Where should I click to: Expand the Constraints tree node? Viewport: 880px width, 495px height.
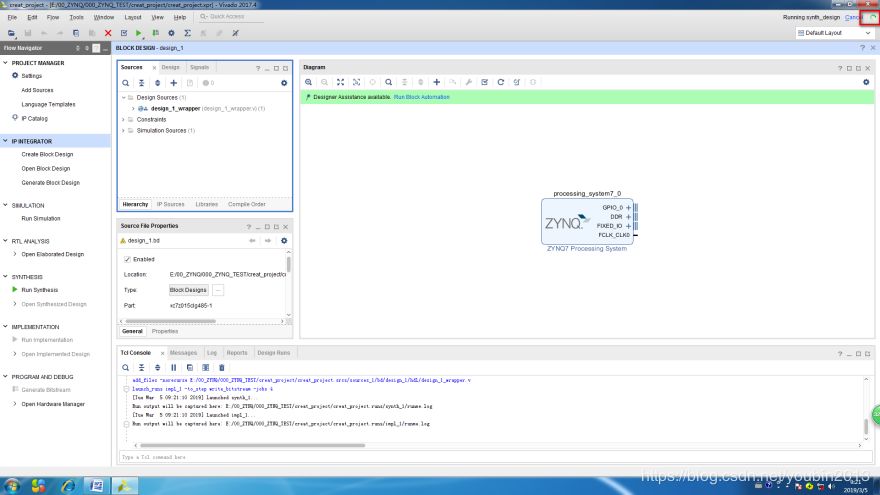pos(124,120)
